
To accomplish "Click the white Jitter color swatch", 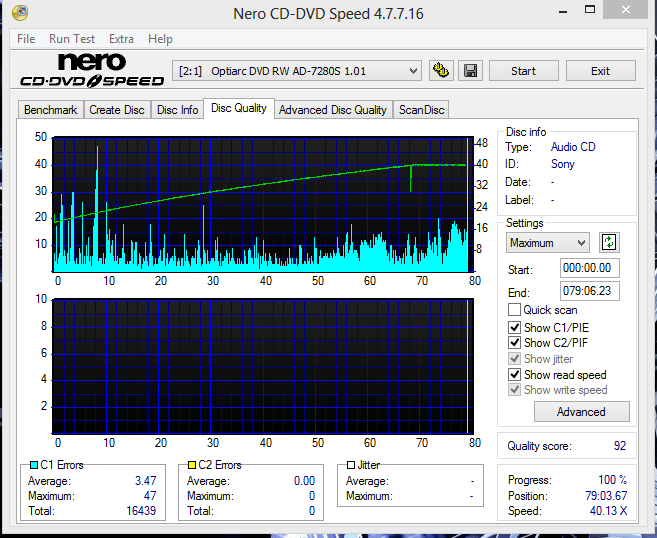I will click(x=351, y=465).
